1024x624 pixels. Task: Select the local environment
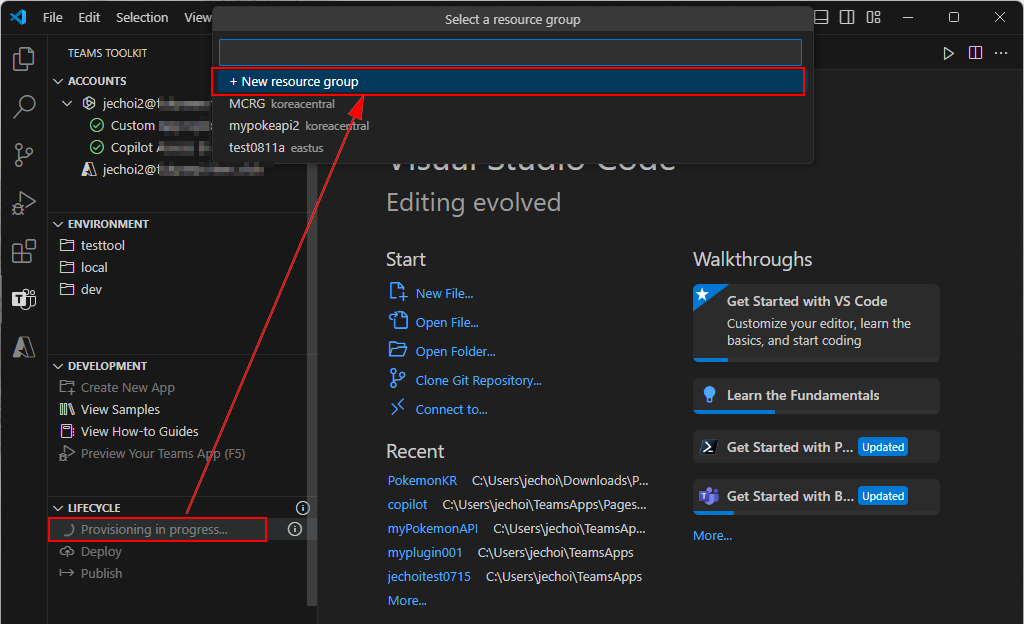(x=94, y=268)
